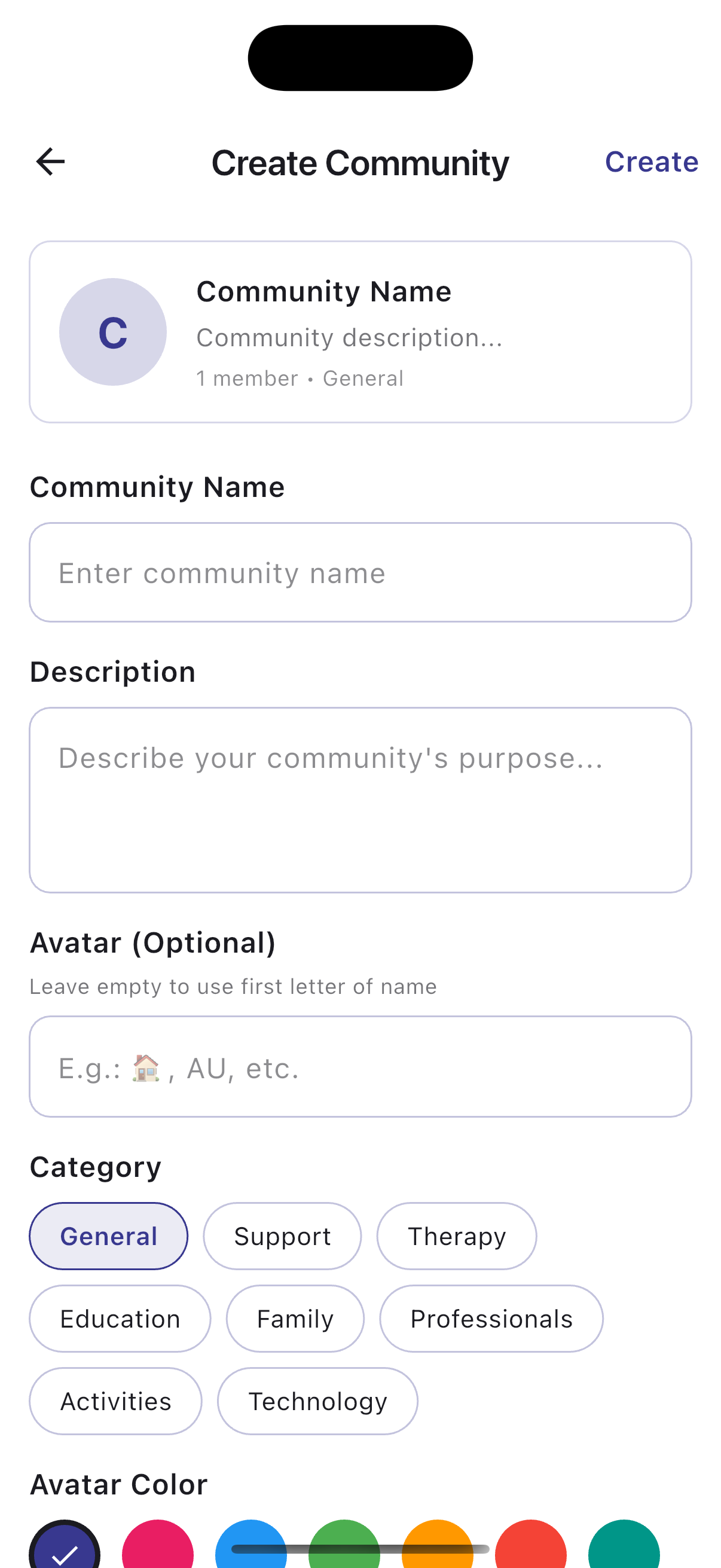Choose the Therapy category chip
The image size is (721, 1568).
(x=456, y=1236)
